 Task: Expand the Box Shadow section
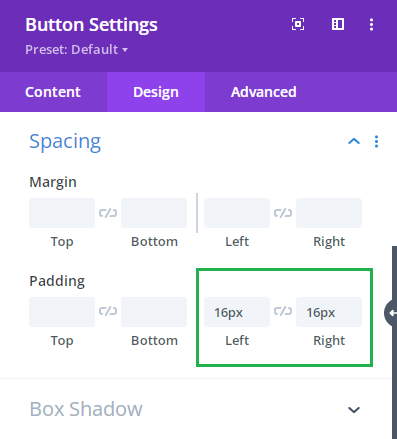point(354,410)
